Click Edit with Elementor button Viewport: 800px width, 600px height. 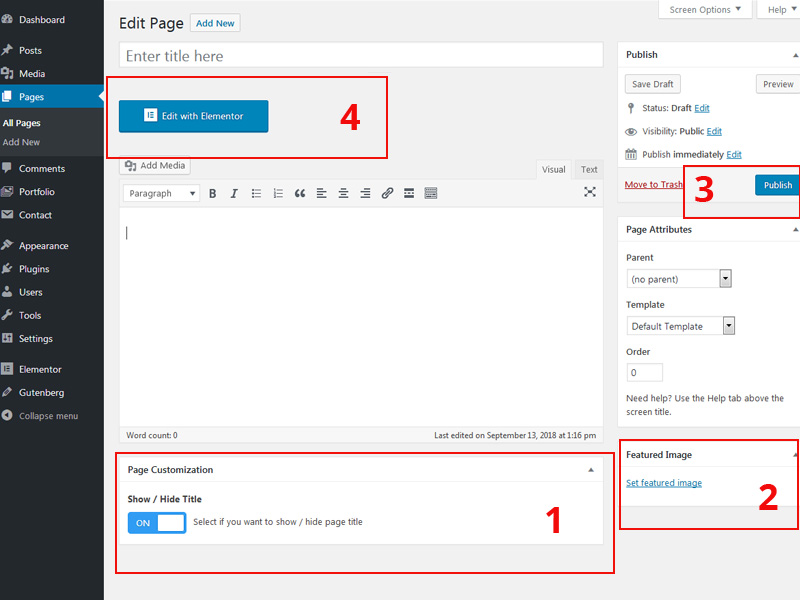[x=194, y=116]
